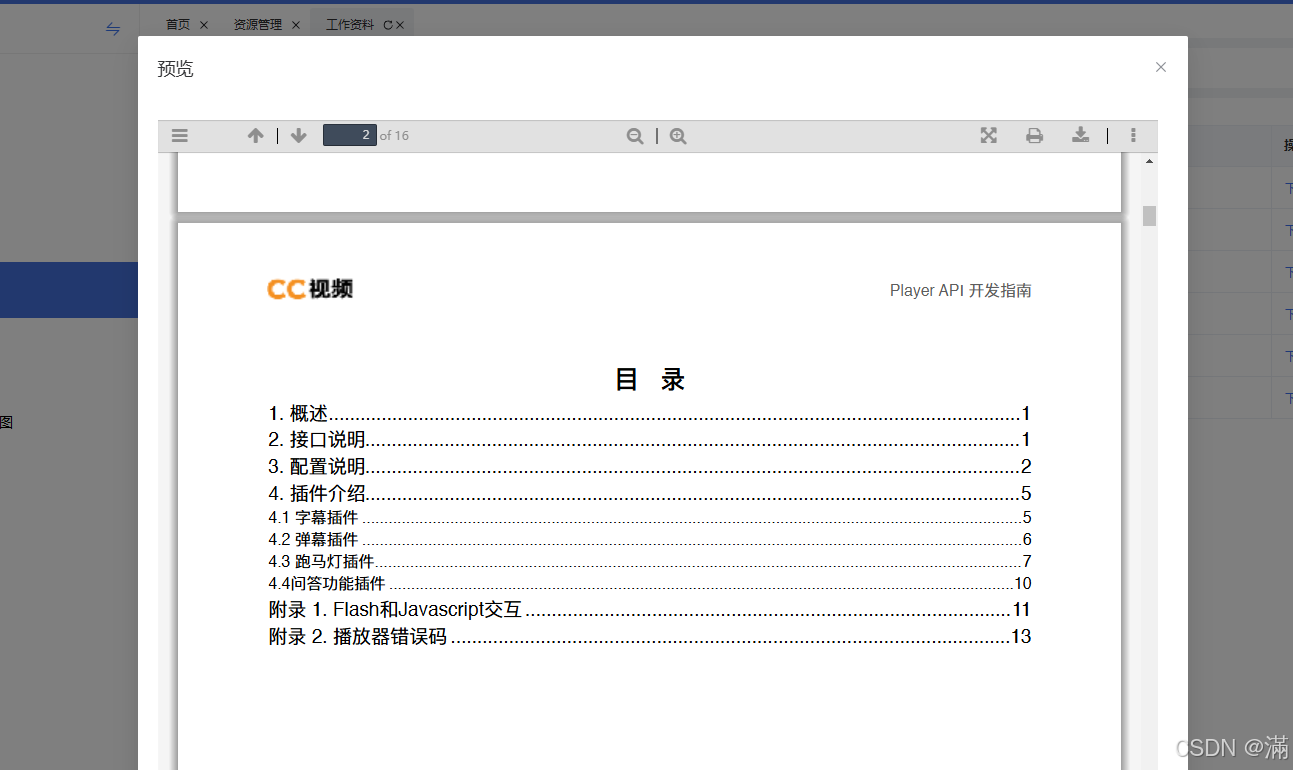Enter presentation mode for the PDF
The width and height of the screenshot is (1293, 770).
point(988,135)
